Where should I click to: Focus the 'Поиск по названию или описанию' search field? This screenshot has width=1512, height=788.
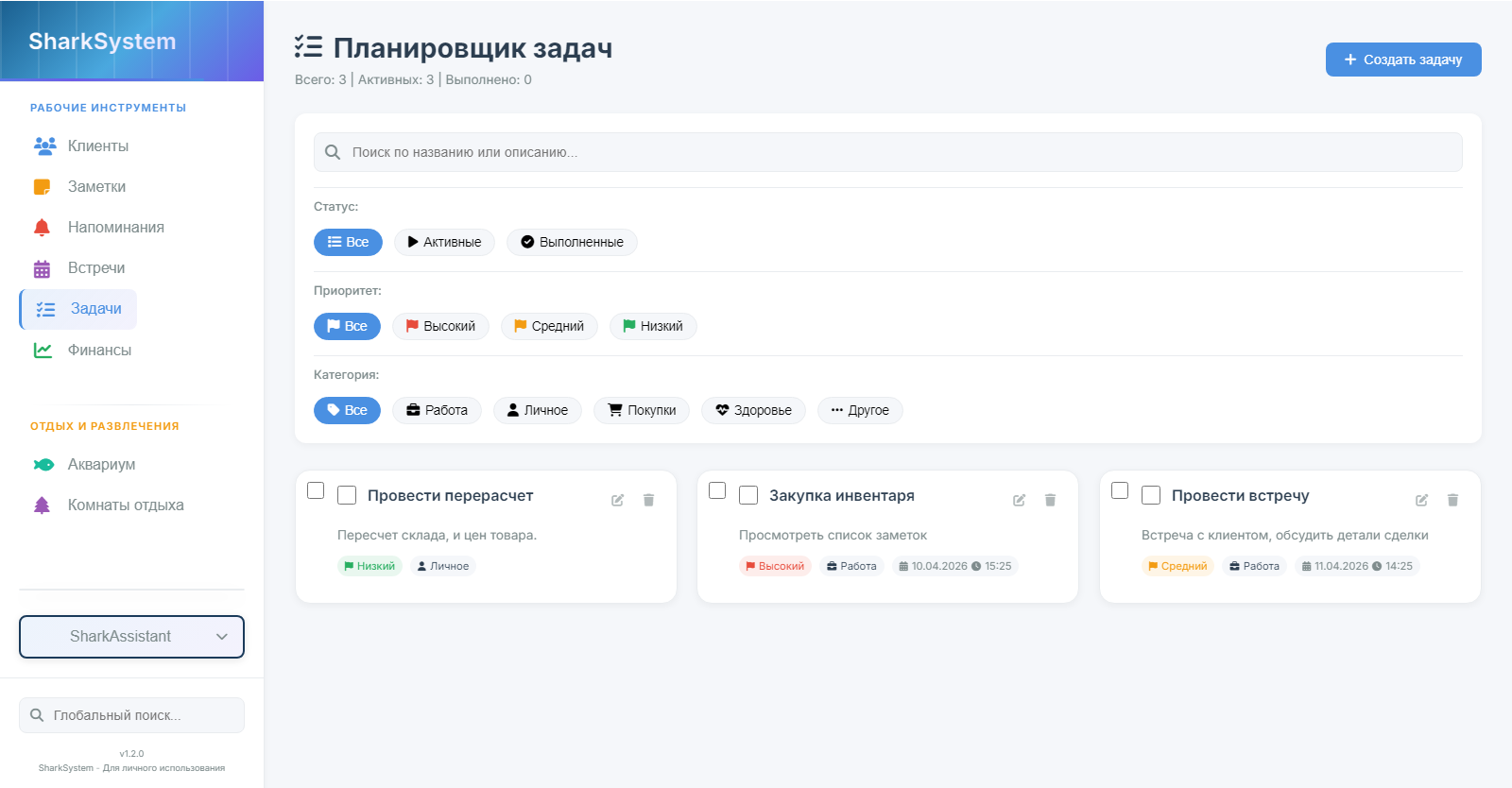(x=888, y=152)
